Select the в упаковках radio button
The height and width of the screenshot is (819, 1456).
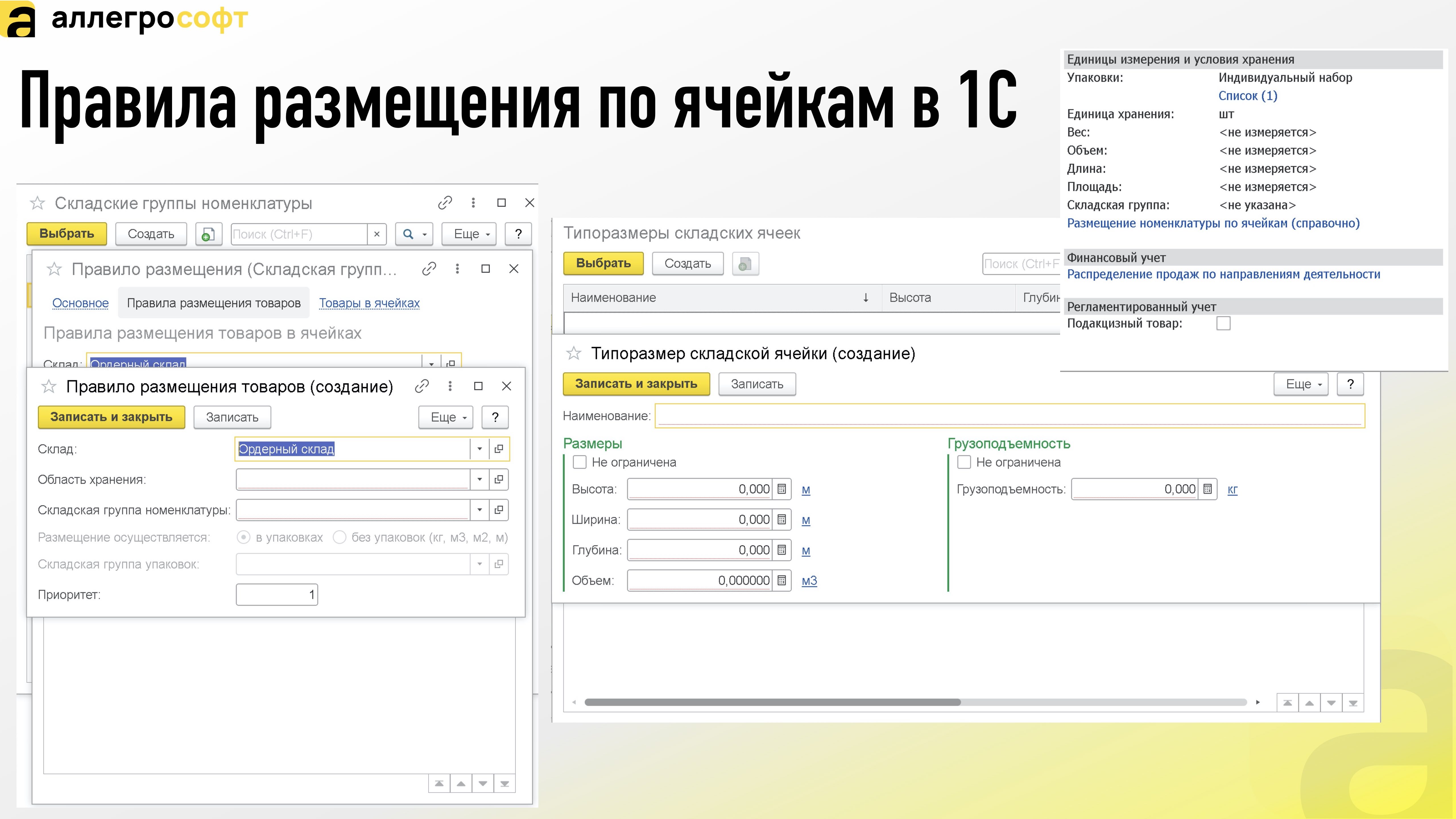(x=244, y=537)
